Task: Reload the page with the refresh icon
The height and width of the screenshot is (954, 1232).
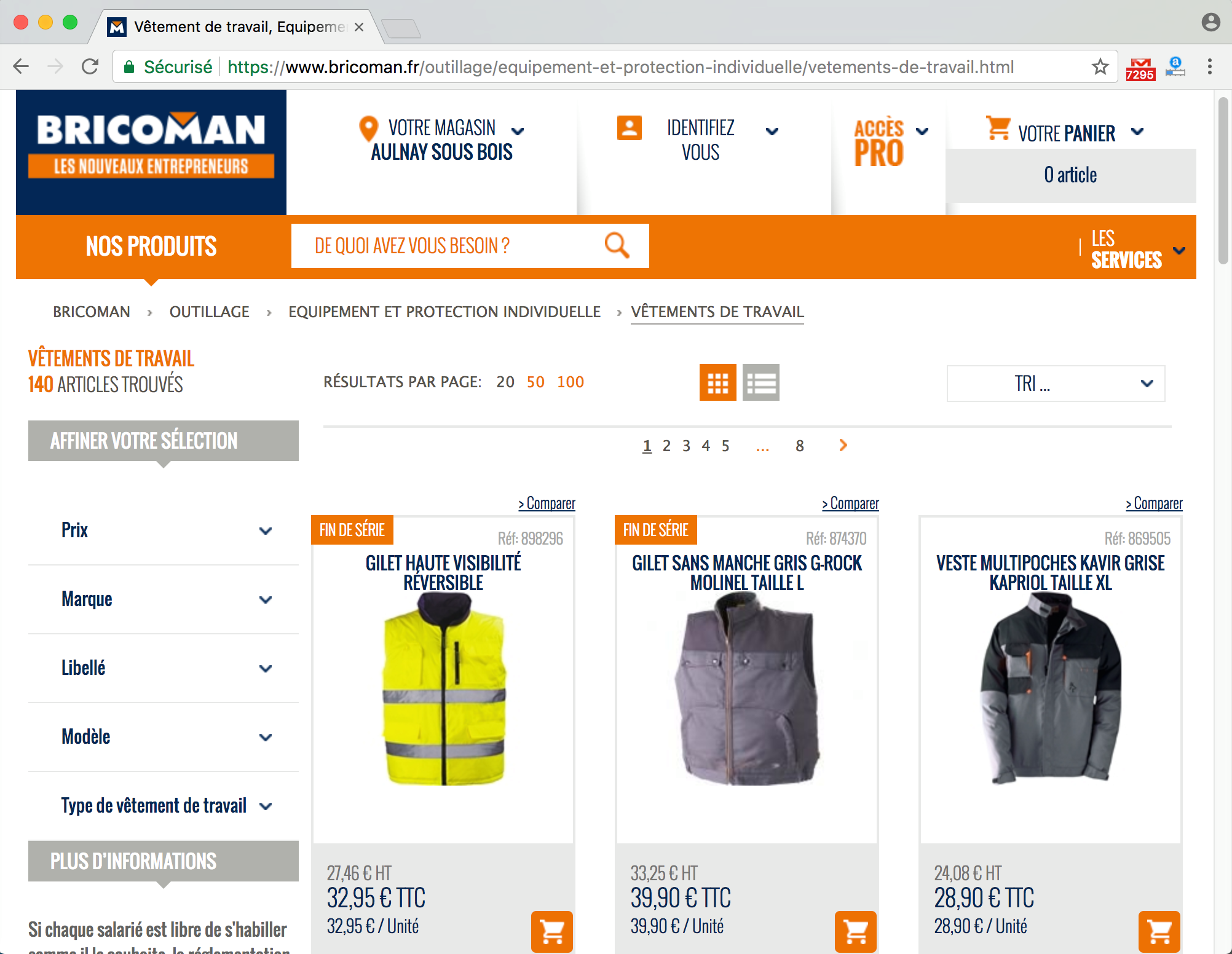Action: point(90,66)
